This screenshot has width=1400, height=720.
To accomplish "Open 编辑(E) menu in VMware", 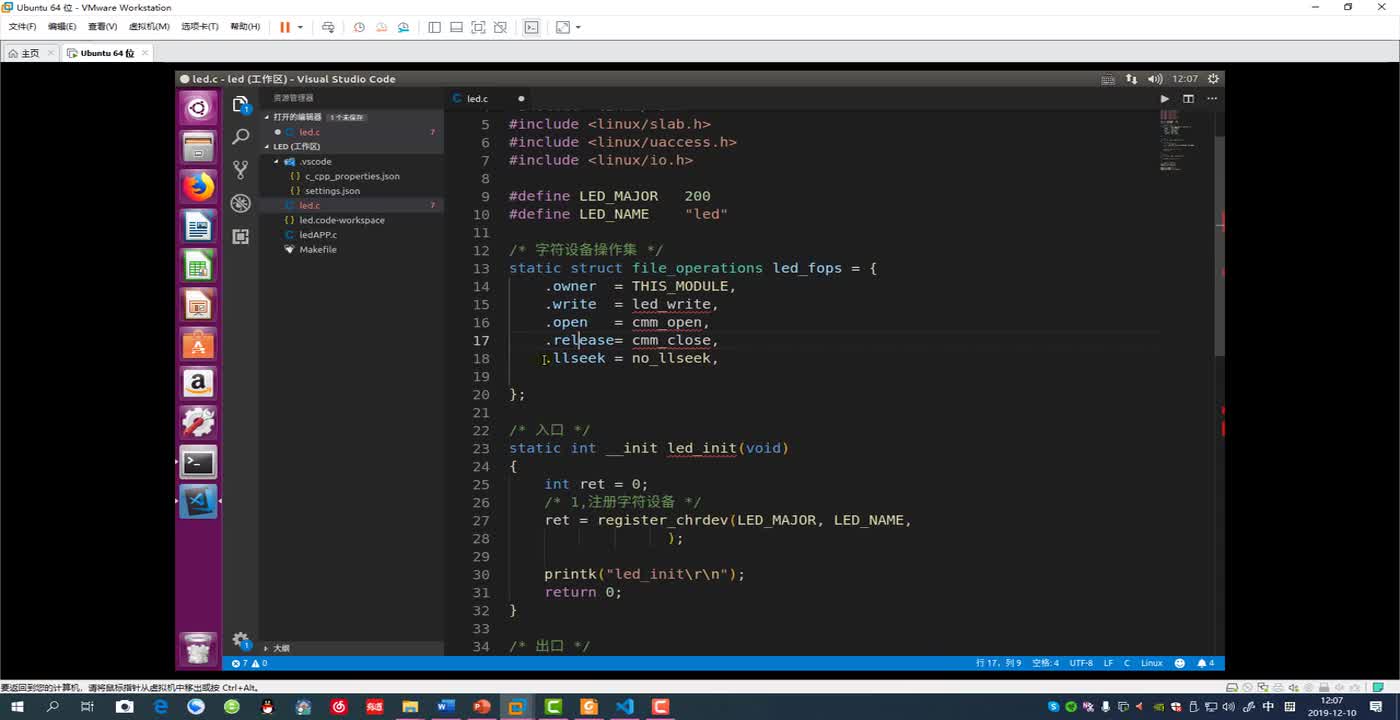I will tap(61, 27).
